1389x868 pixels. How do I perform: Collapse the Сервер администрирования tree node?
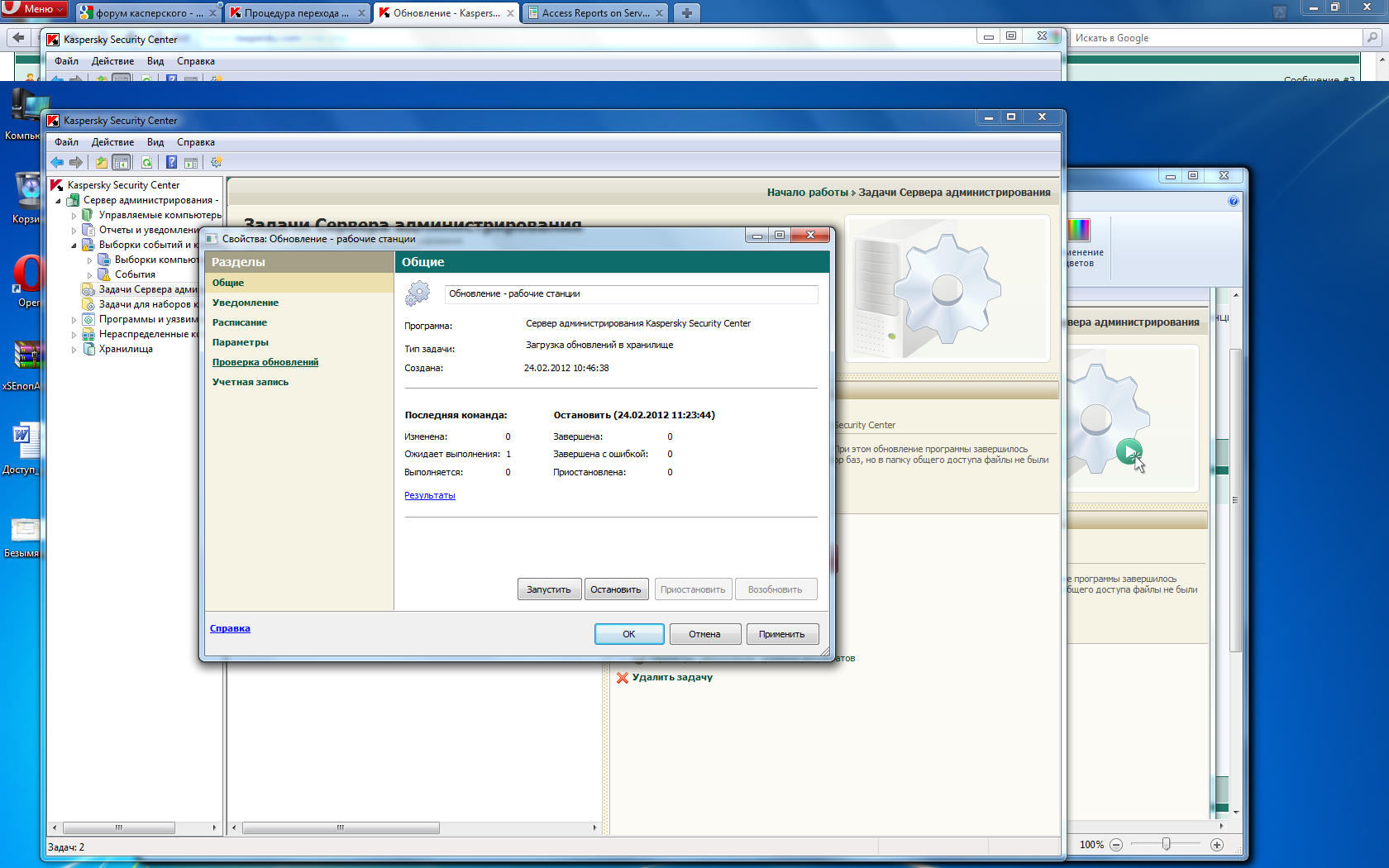[x=58, y=201]
